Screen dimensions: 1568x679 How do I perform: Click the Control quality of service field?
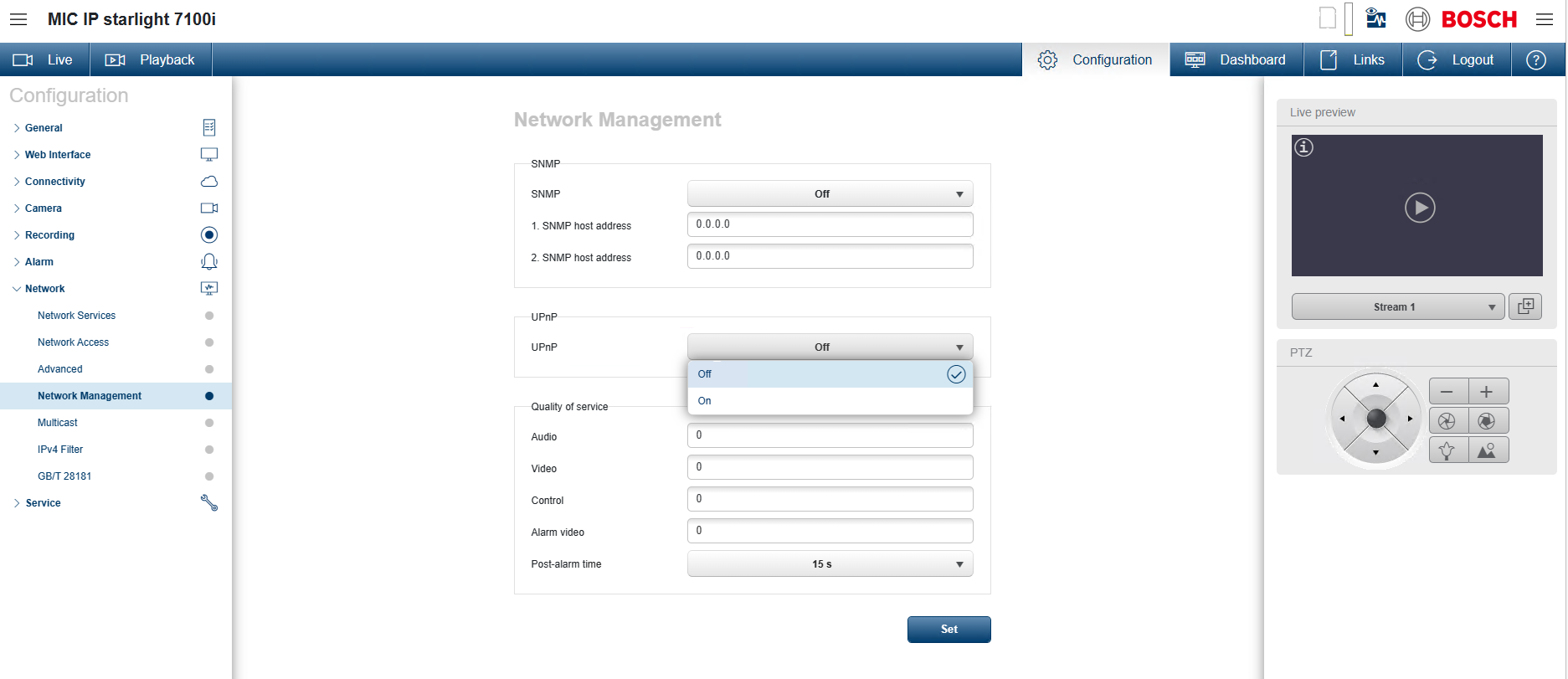[x=830, y=499]
